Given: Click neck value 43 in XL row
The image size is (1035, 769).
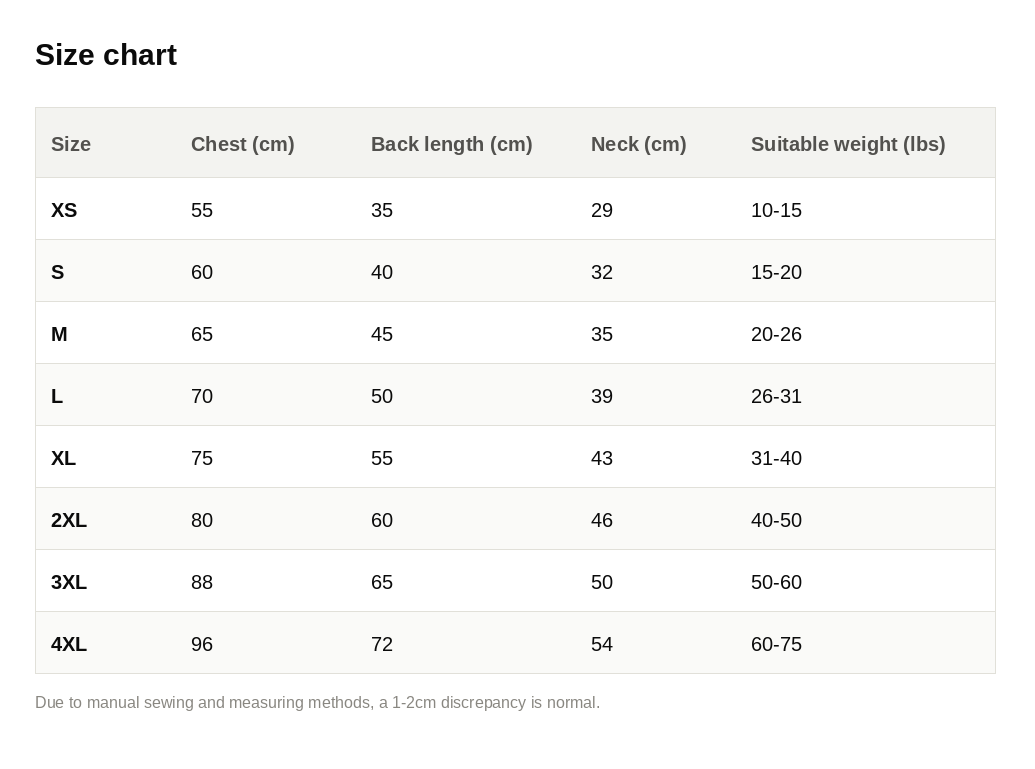Looking at the screenshot, I should click(601, 458).
